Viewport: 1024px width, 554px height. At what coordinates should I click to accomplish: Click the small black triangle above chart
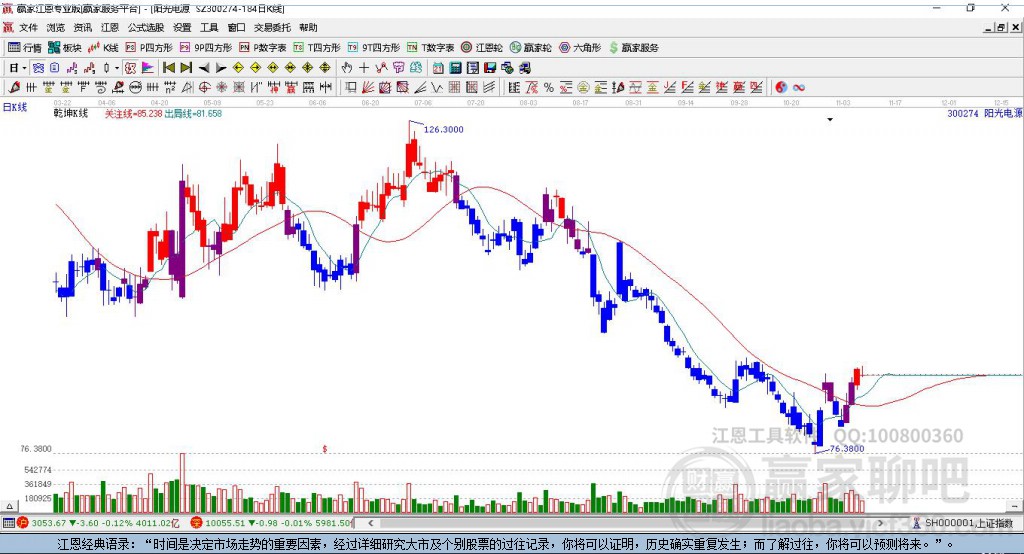(830, 120)
